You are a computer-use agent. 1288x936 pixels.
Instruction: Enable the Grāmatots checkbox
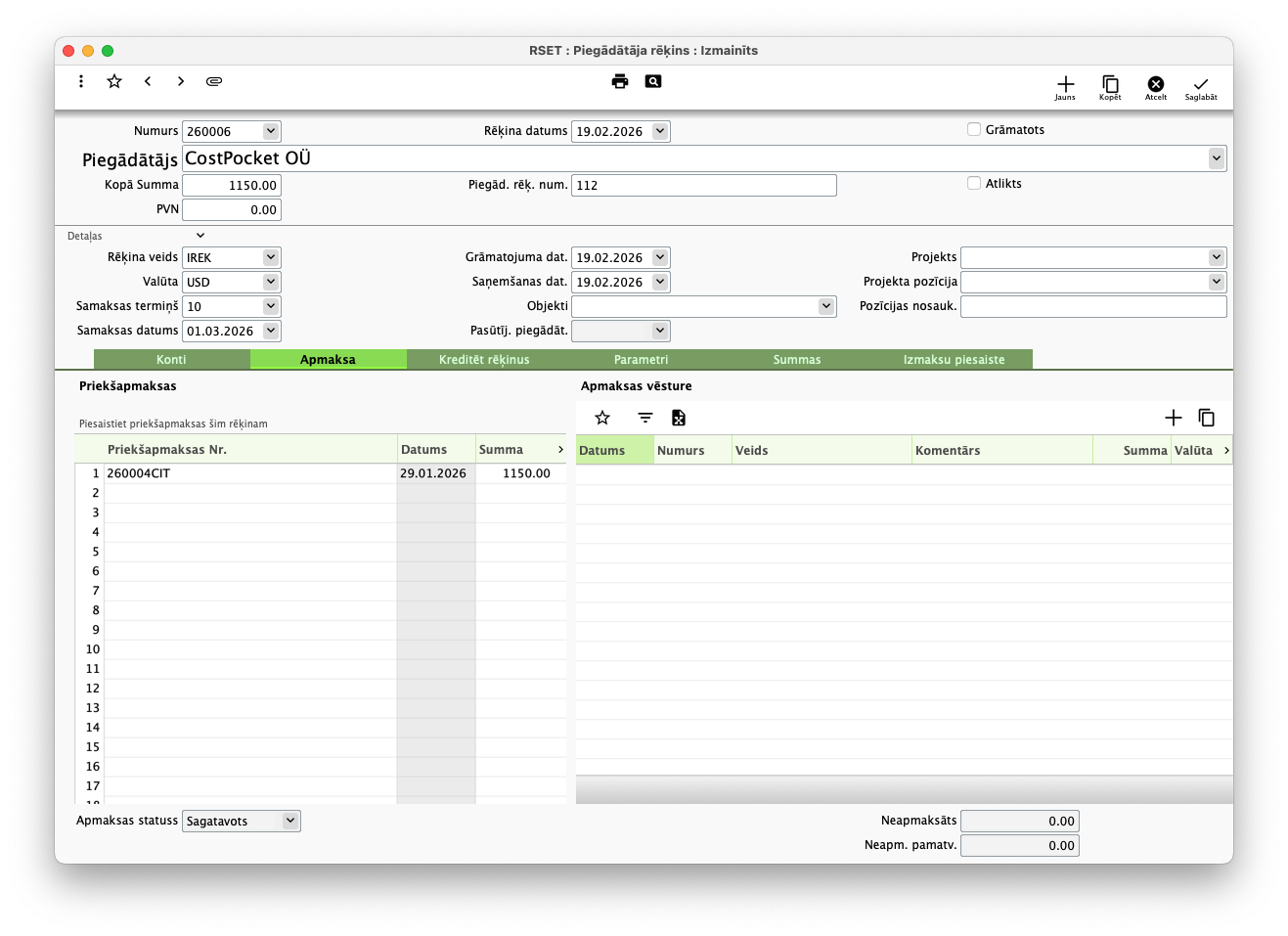974,129
